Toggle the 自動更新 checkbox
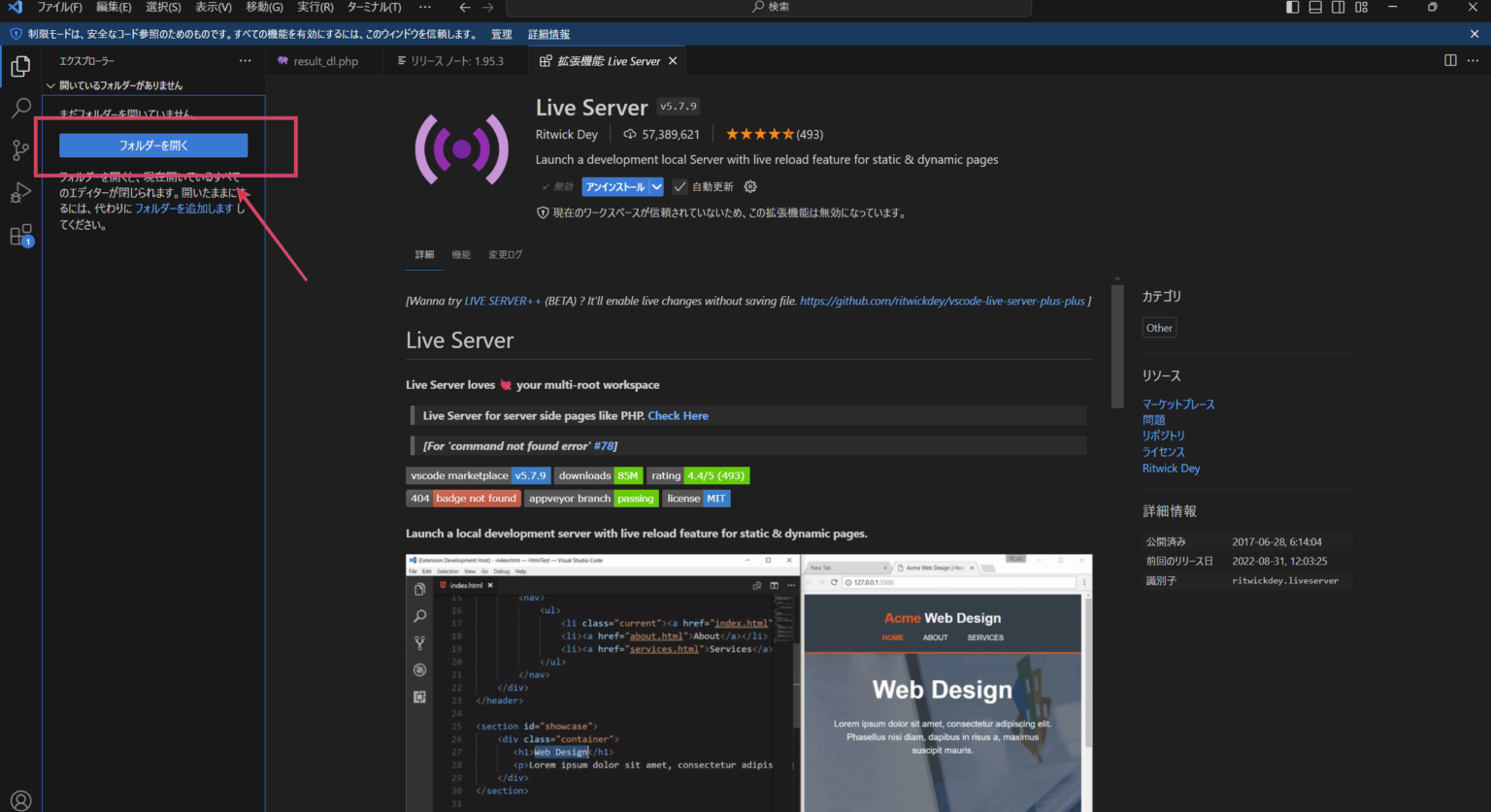1491x812 pixels. tap(679, 186)
